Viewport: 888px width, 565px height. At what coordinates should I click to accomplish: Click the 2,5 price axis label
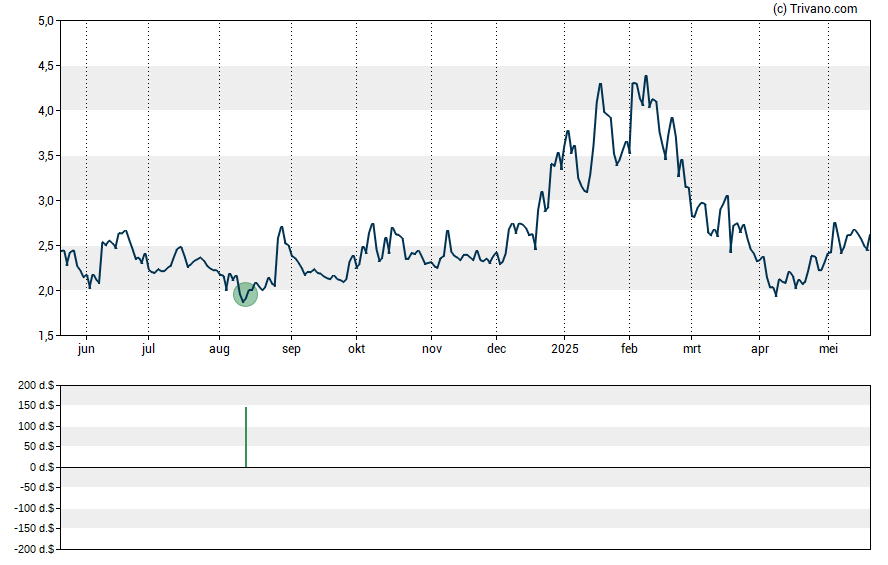tap(46, 246)
